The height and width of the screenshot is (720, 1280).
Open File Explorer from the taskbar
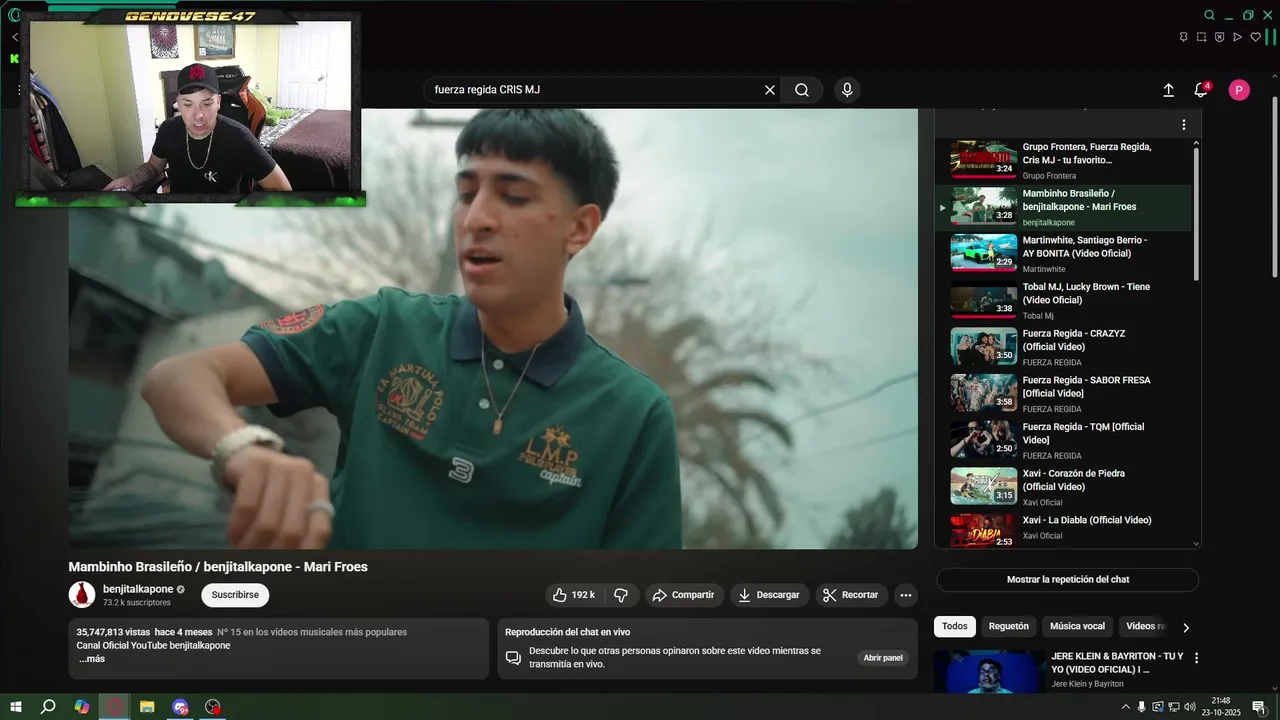point(147,707)
